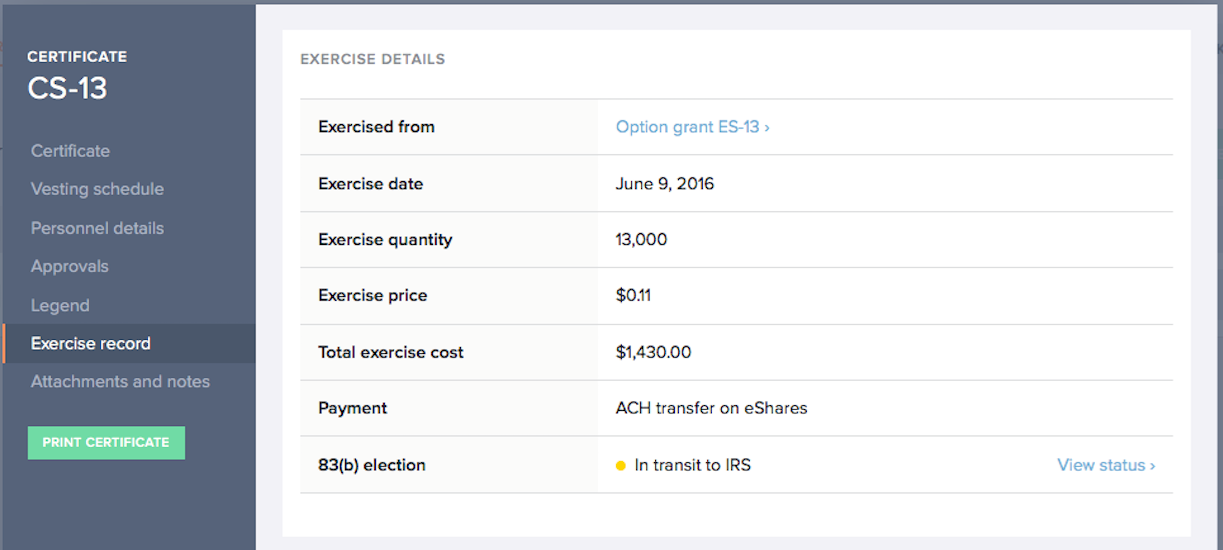The height and width of the screenshot is (550, 1223).
Task: Select the June 9, 2016 exercise date
Action: click(665, 184)
